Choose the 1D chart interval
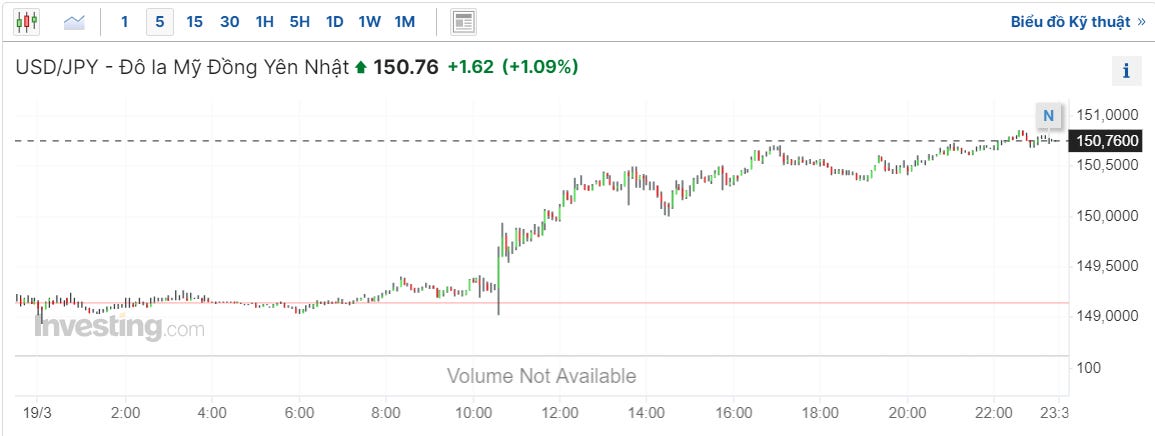1155x436 pixels. [x=334, y=21]
